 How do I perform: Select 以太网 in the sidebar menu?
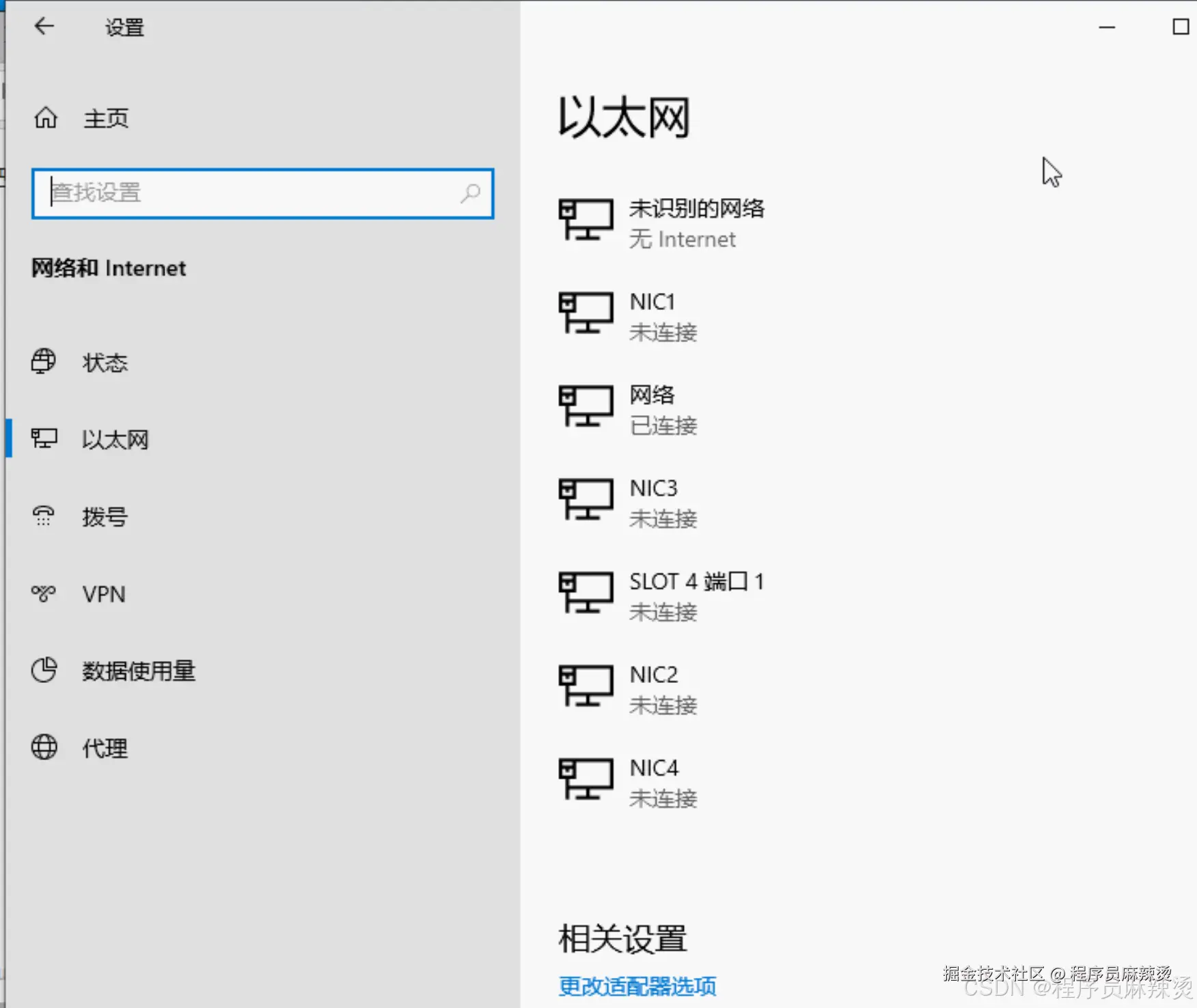115,439
